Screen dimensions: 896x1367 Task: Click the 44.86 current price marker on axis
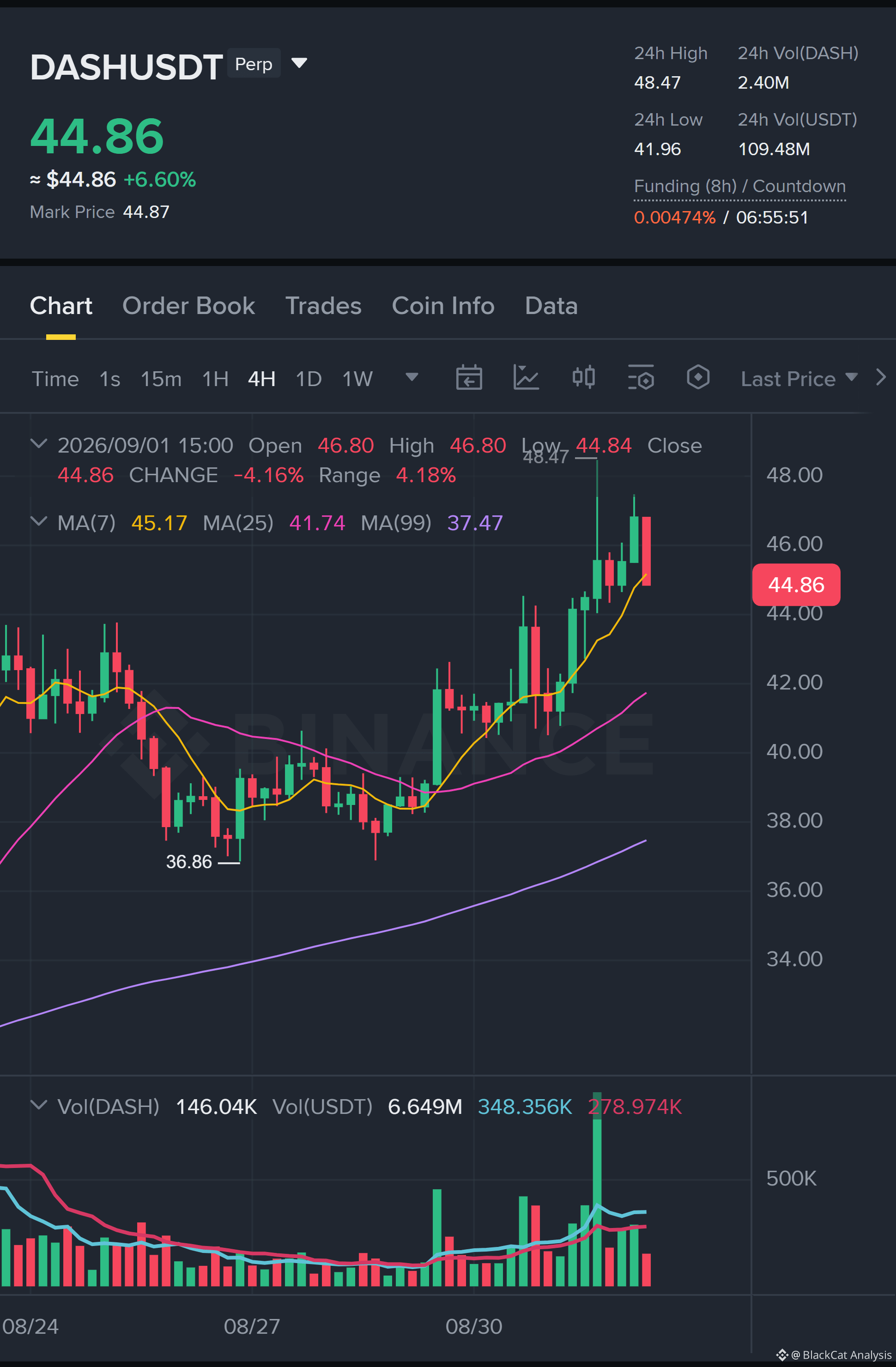pyautogui.click(x=796, y=585)
